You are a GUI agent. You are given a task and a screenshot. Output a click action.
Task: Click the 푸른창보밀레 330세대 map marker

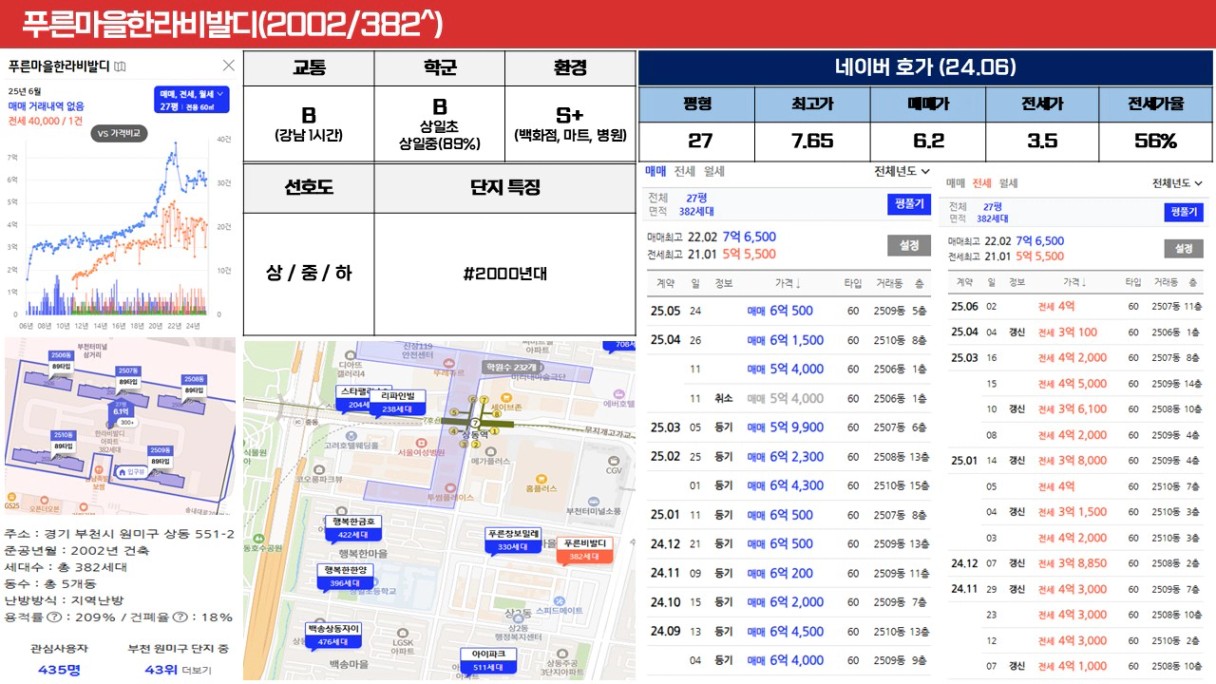coord(514,539)
